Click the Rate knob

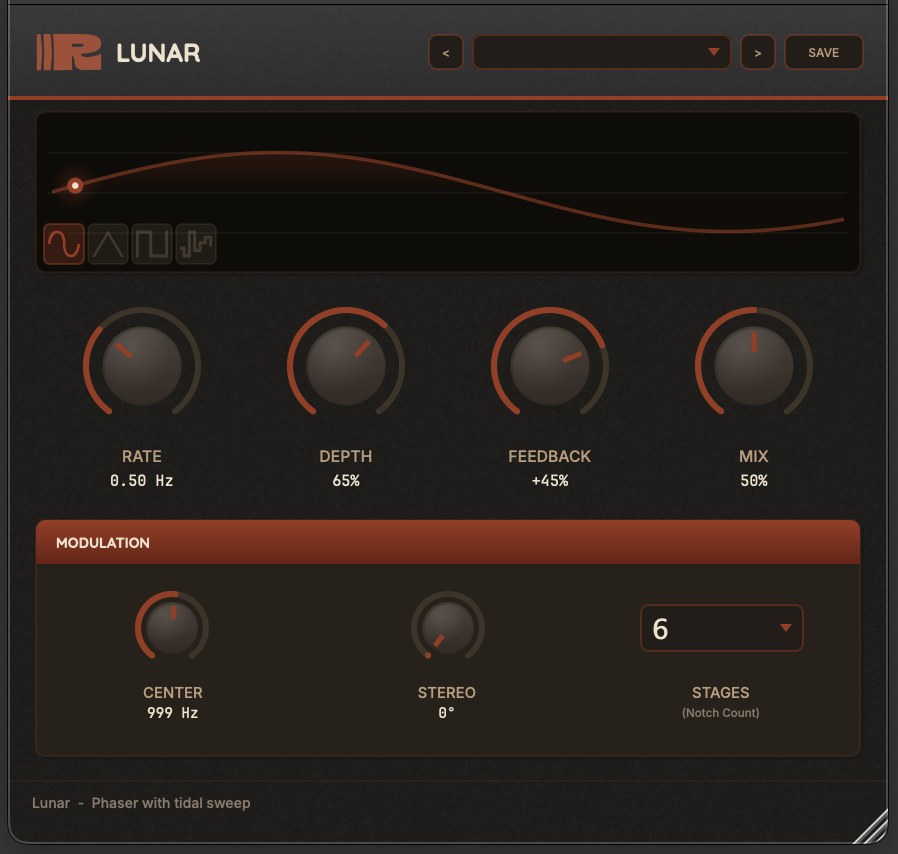tap(142, 366)
